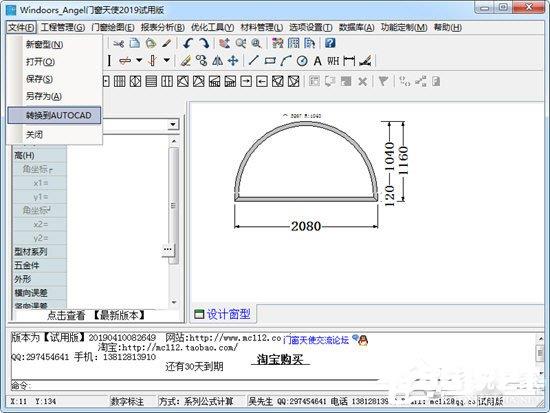Select the line drawing tool

(x=253, y=61)
